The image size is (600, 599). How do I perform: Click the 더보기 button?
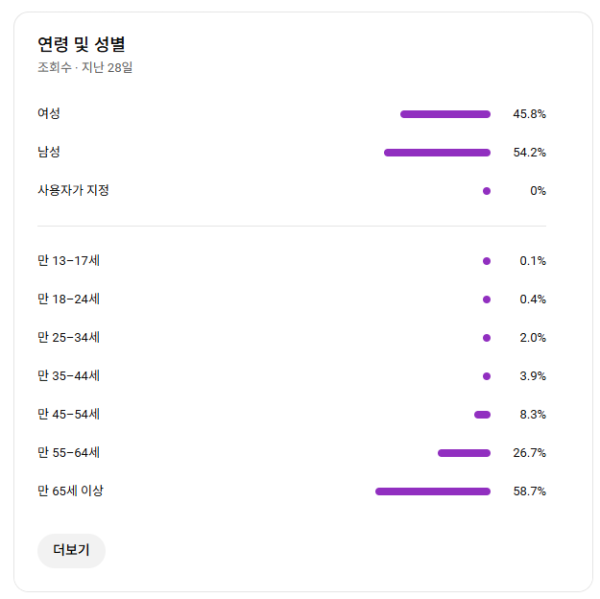click(71, 550)
